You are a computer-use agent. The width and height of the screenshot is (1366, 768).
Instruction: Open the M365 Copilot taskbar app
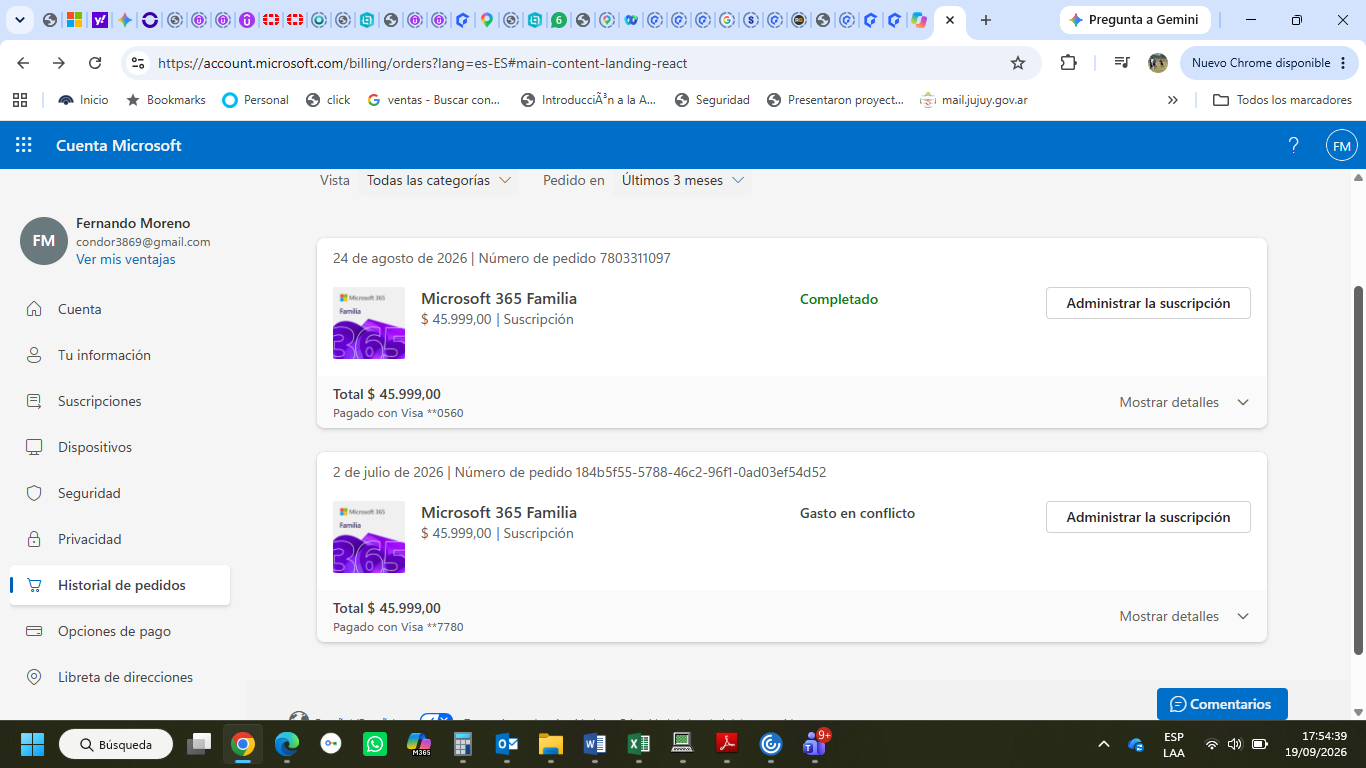(418, 744)
